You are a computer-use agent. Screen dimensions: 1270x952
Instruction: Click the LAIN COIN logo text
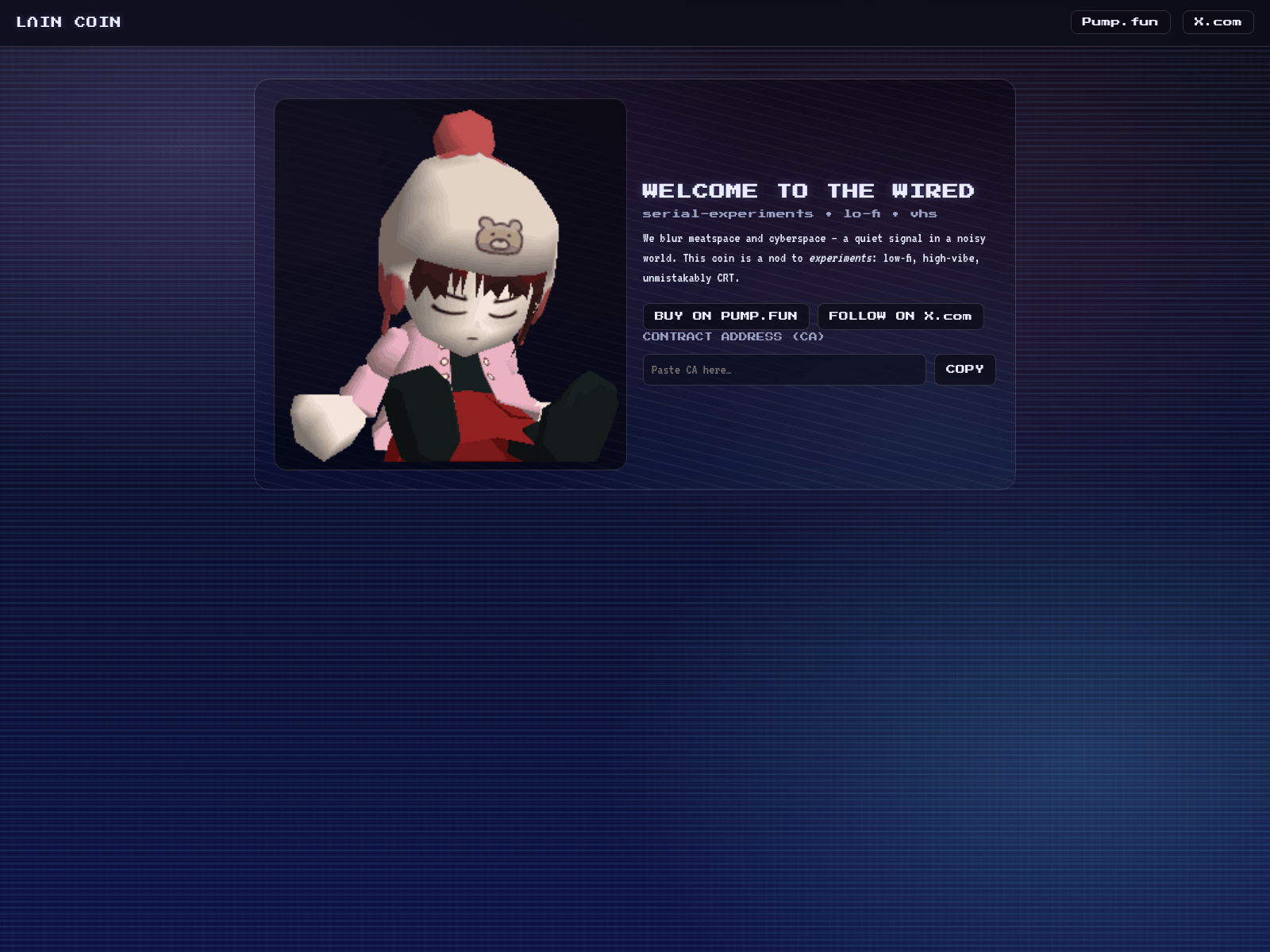[x=69, y=22]
